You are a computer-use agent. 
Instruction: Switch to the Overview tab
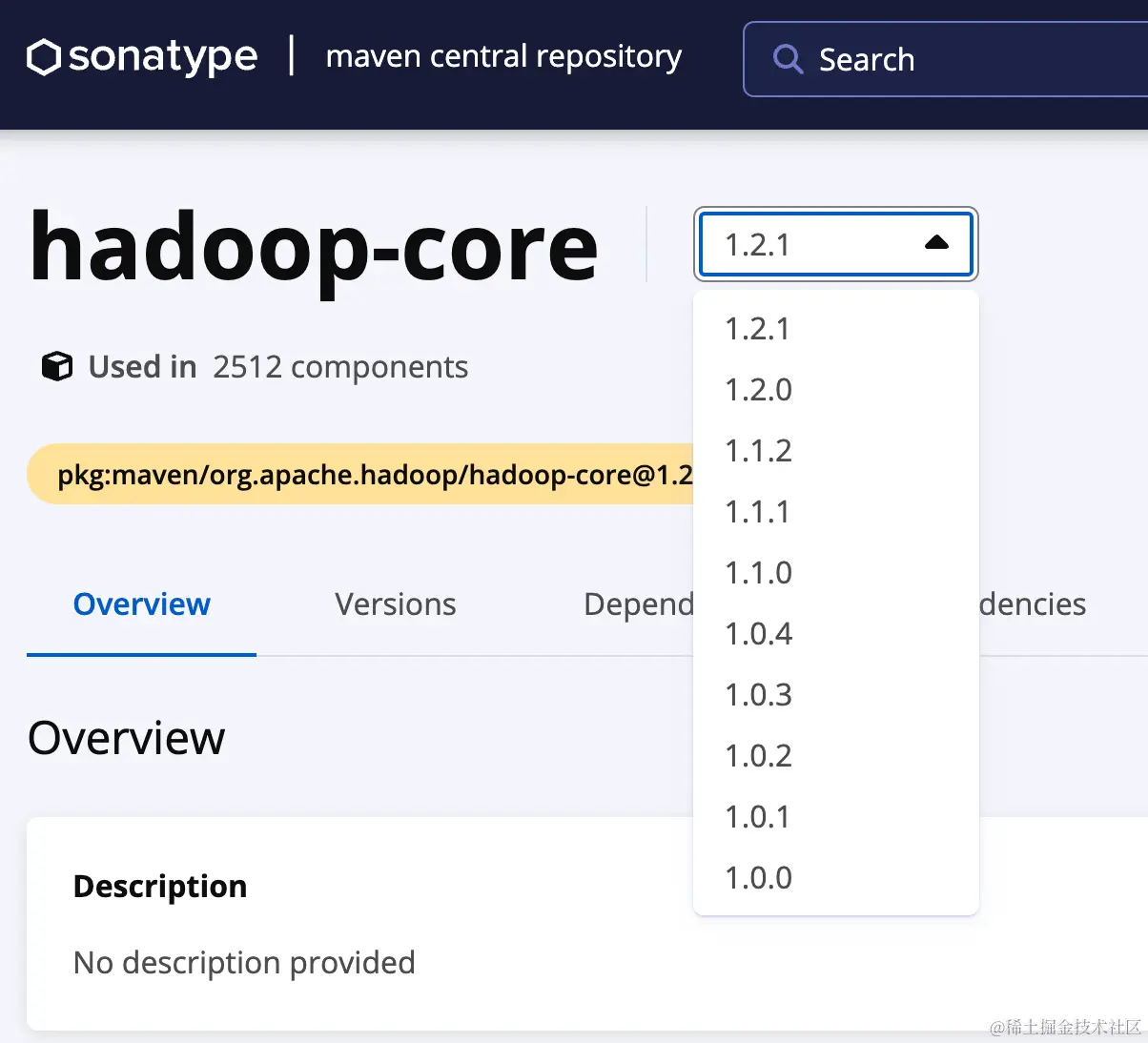[141, 604]
